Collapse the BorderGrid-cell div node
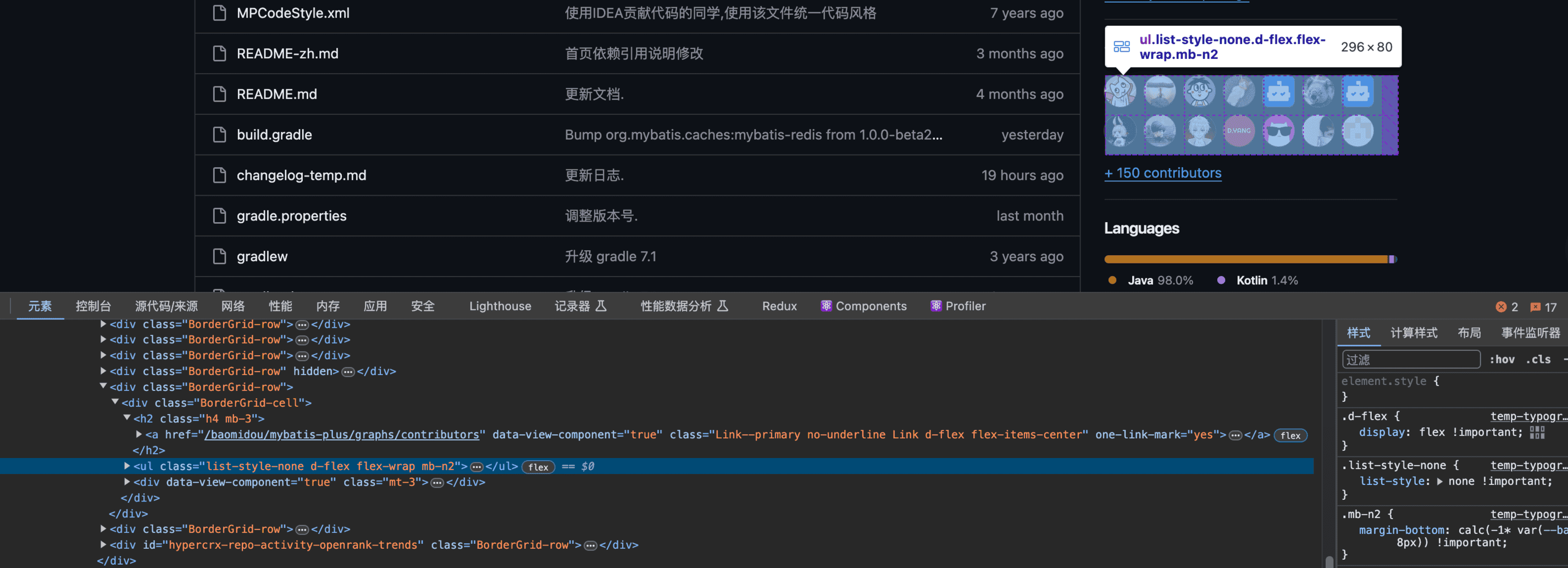 [x=115, y=402]
